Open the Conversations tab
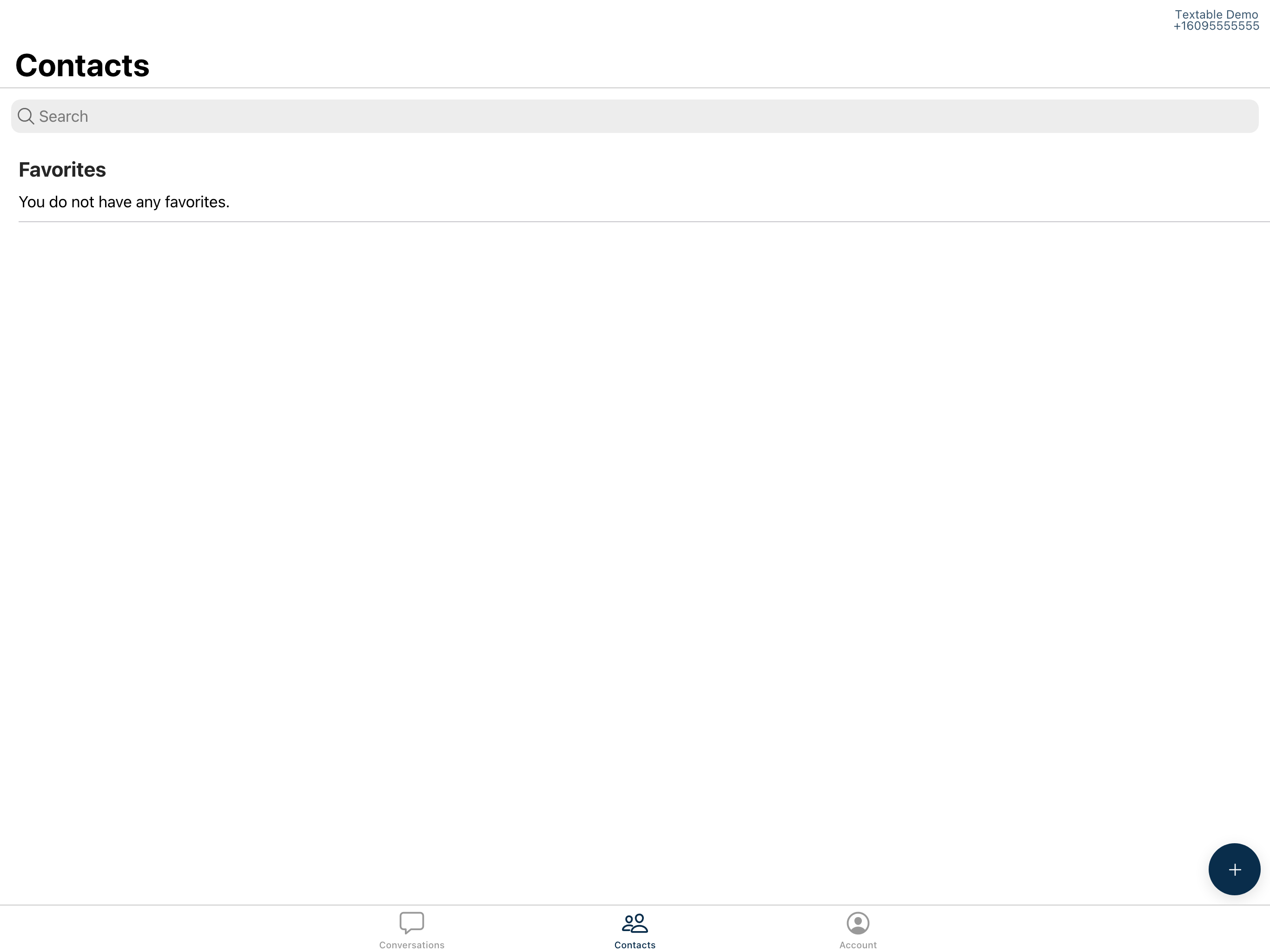This screenshot has width=1270, height=952. [412, 931]
